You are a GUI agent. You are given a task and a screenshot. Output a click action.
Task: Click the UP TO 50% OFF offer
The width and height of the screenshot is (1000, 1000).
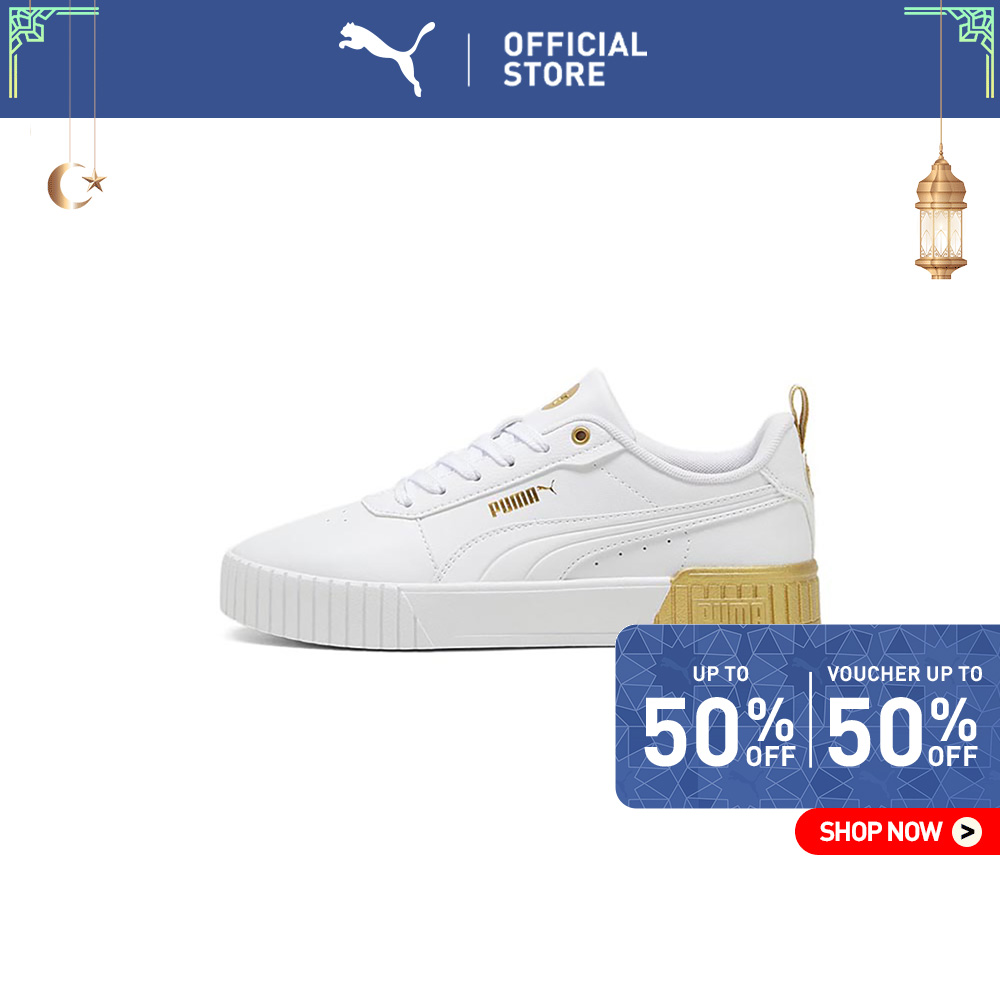pos(719,716)
